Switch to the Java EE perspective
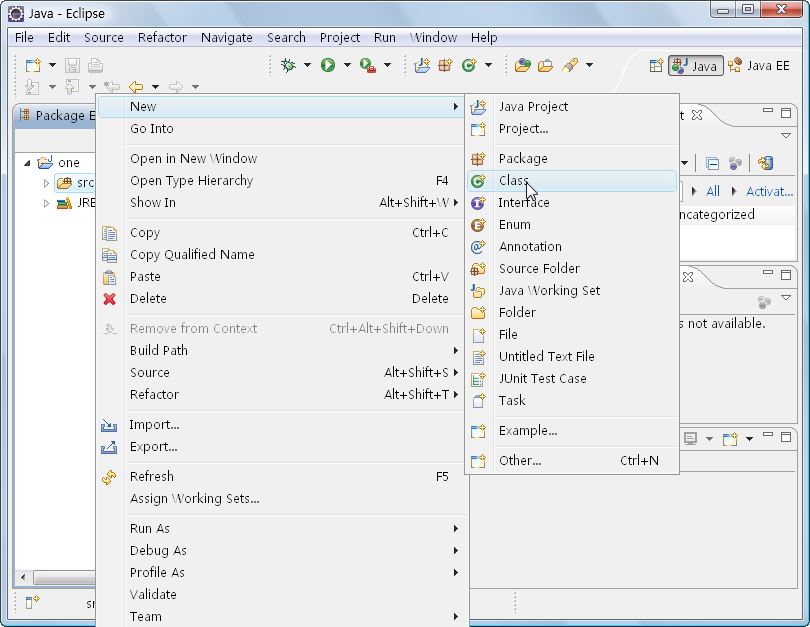 click(x=759, y=65)
